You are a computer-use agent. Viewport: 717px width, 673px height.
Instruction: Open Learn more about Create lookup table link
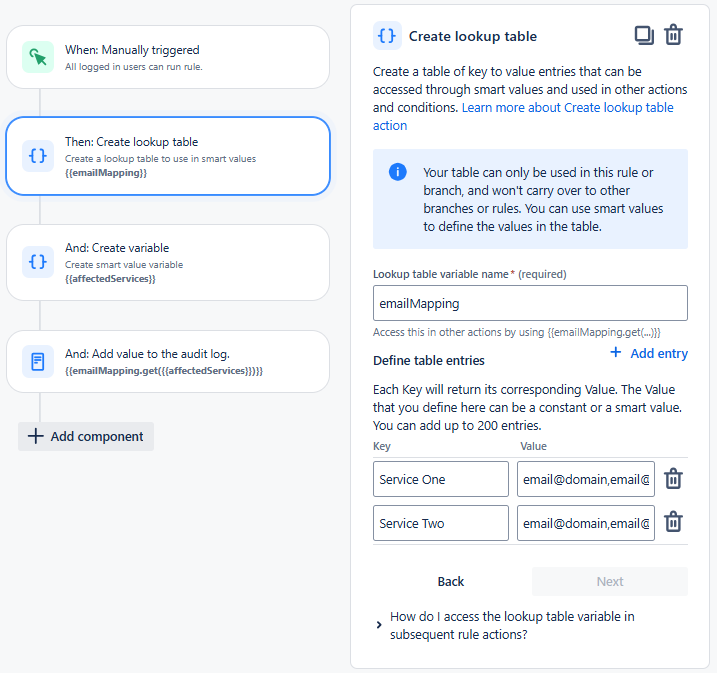point(523,116)
